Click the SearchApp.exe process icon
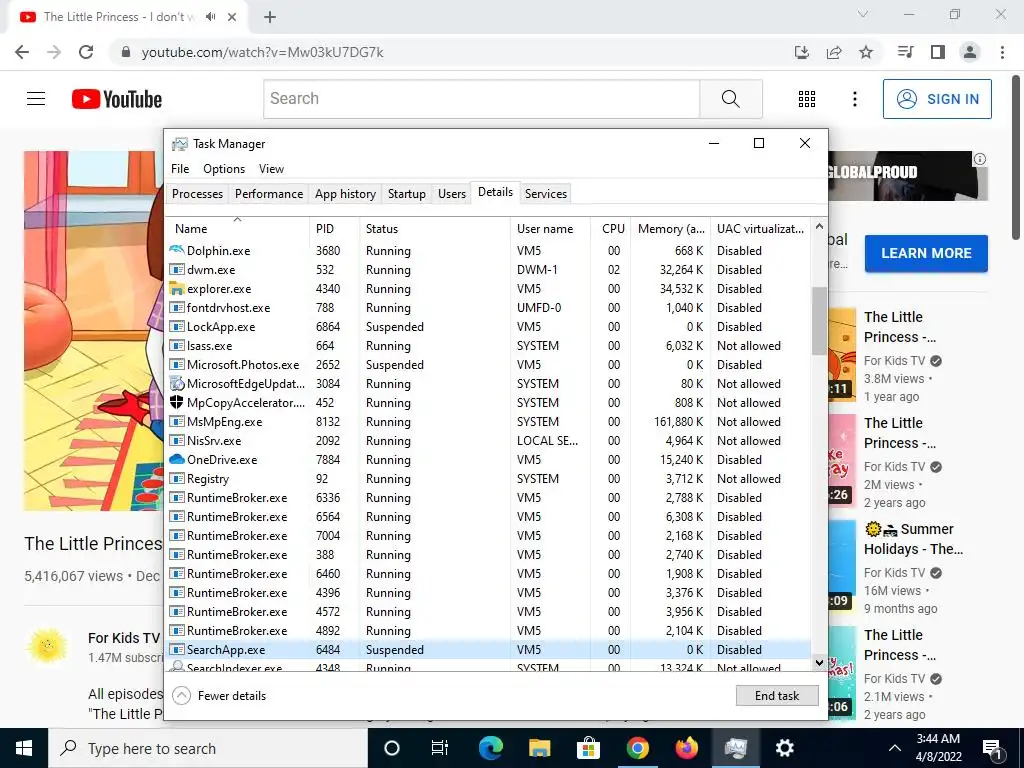 [x=176, y=649]
